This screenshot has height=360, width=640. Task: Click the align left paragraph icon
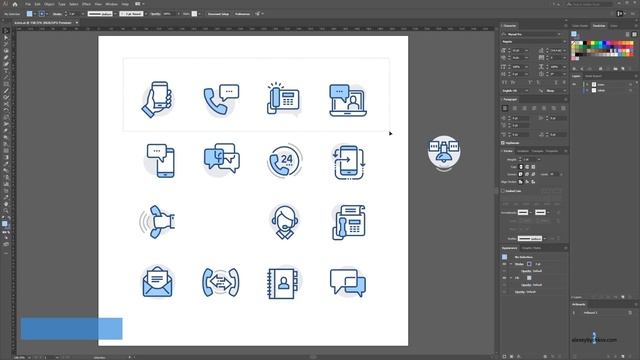click(505, 108)
